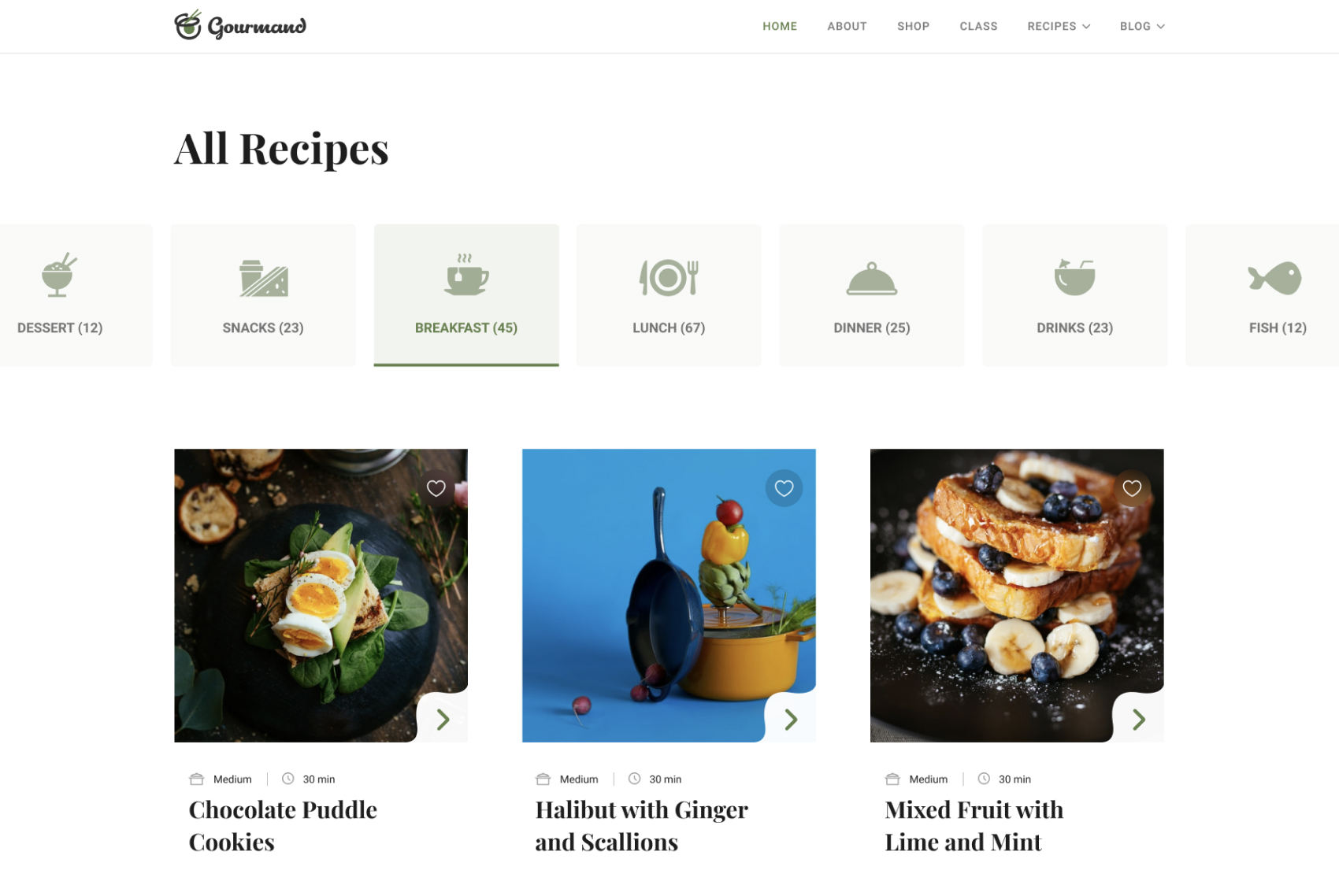Screen dimensions: 1339x896
Task: Favorite the Chocolate Puddle Cookies recipe
Action: pyautogui.click(x=436, y=488)
